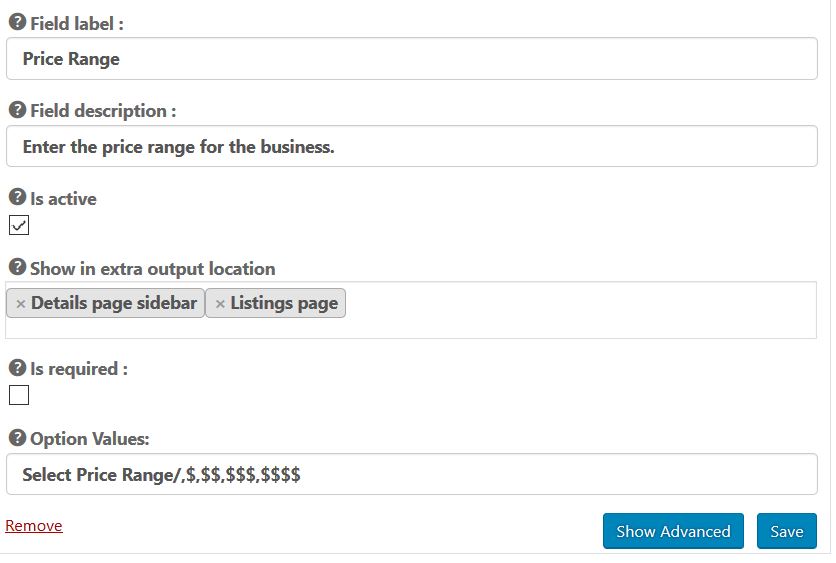Uncheck the Is active checkbox
The image size is (836, 563).
point(19,225)
